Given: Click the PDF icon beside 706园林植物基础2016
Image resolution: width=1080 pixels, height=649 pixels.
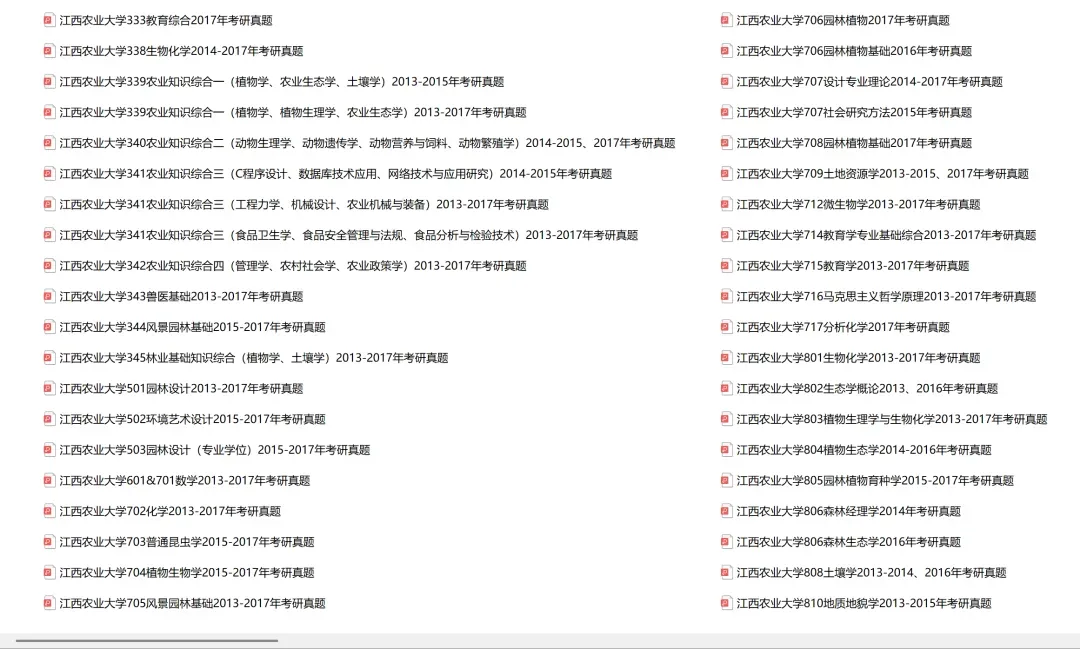Looking at the screenshot, I should pos(725,51).
